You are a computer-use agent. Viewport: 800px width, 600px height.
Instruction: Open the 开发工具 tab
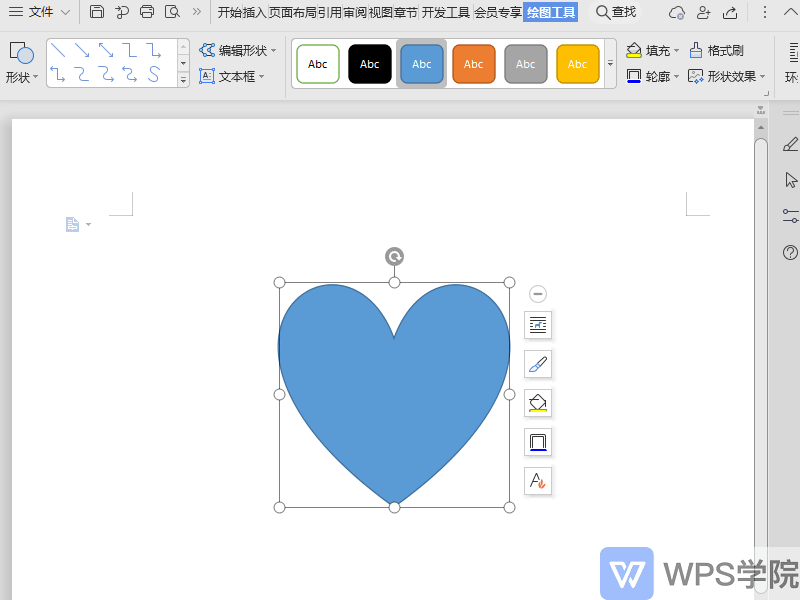445,12
